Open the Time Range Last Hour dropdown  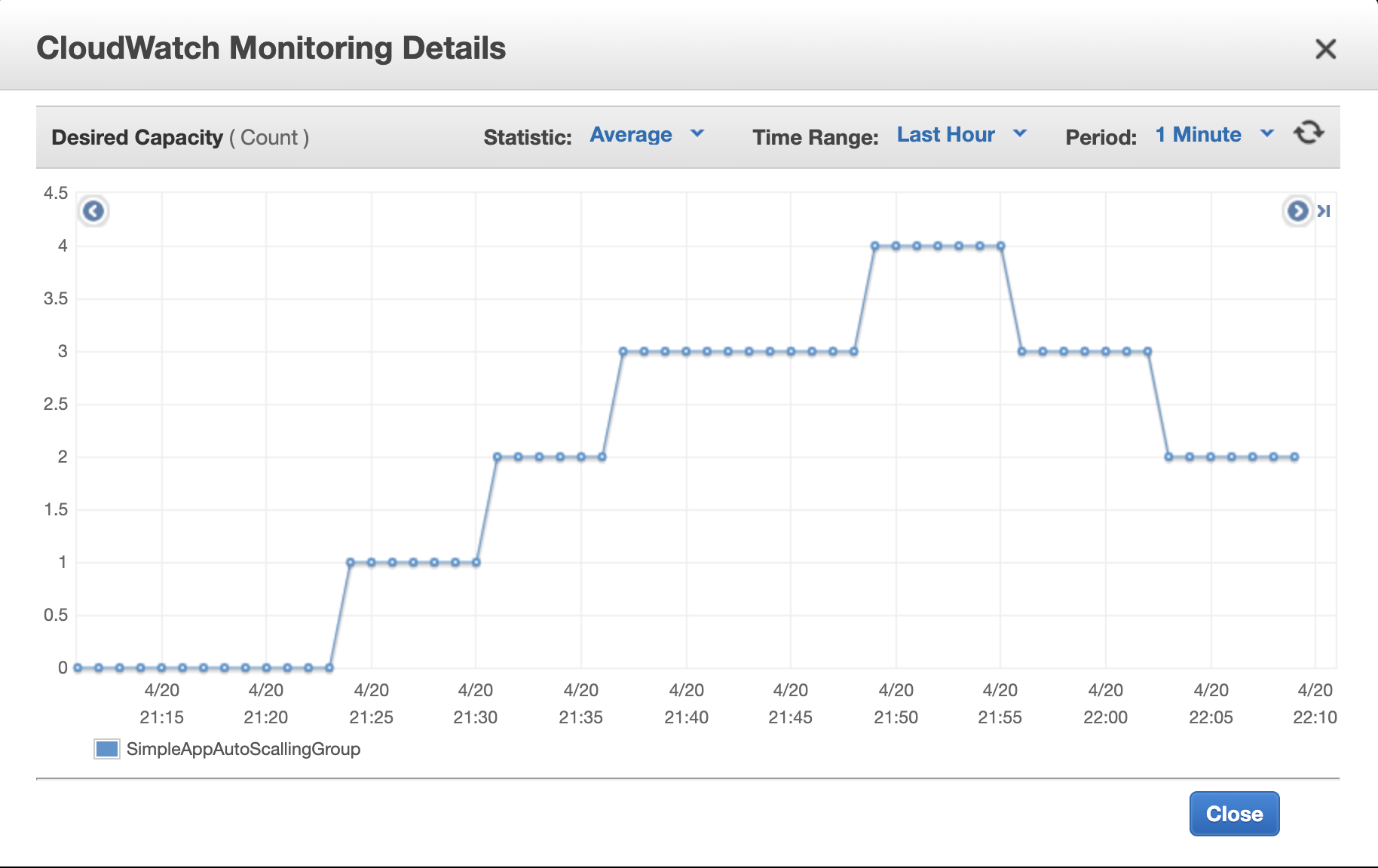962,135
